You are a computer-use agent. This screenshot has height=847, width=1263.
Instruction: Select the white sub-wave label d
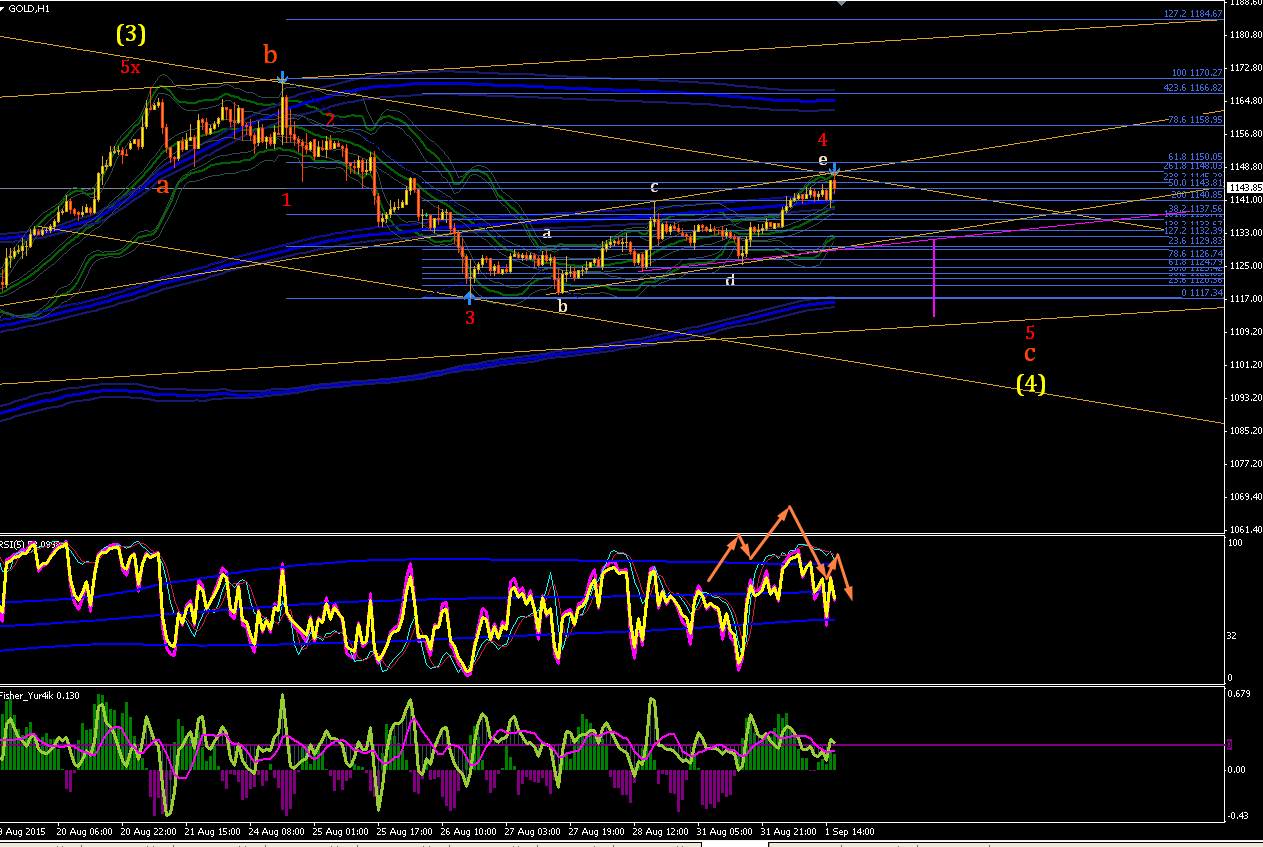click(730, 280)
